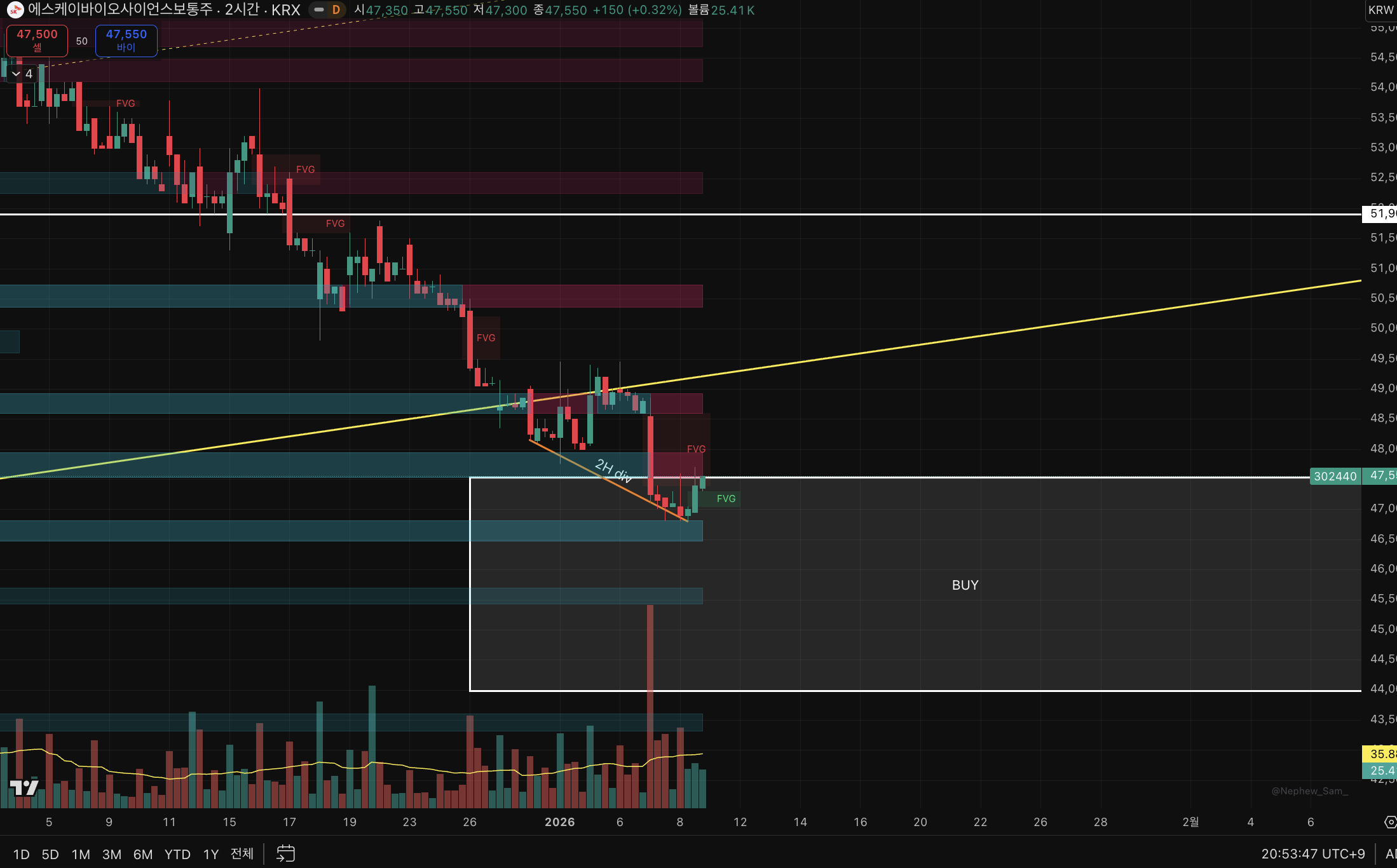Expand the collapsed indicators legend showing 4

pyautogui.click(x=22, y=74)
